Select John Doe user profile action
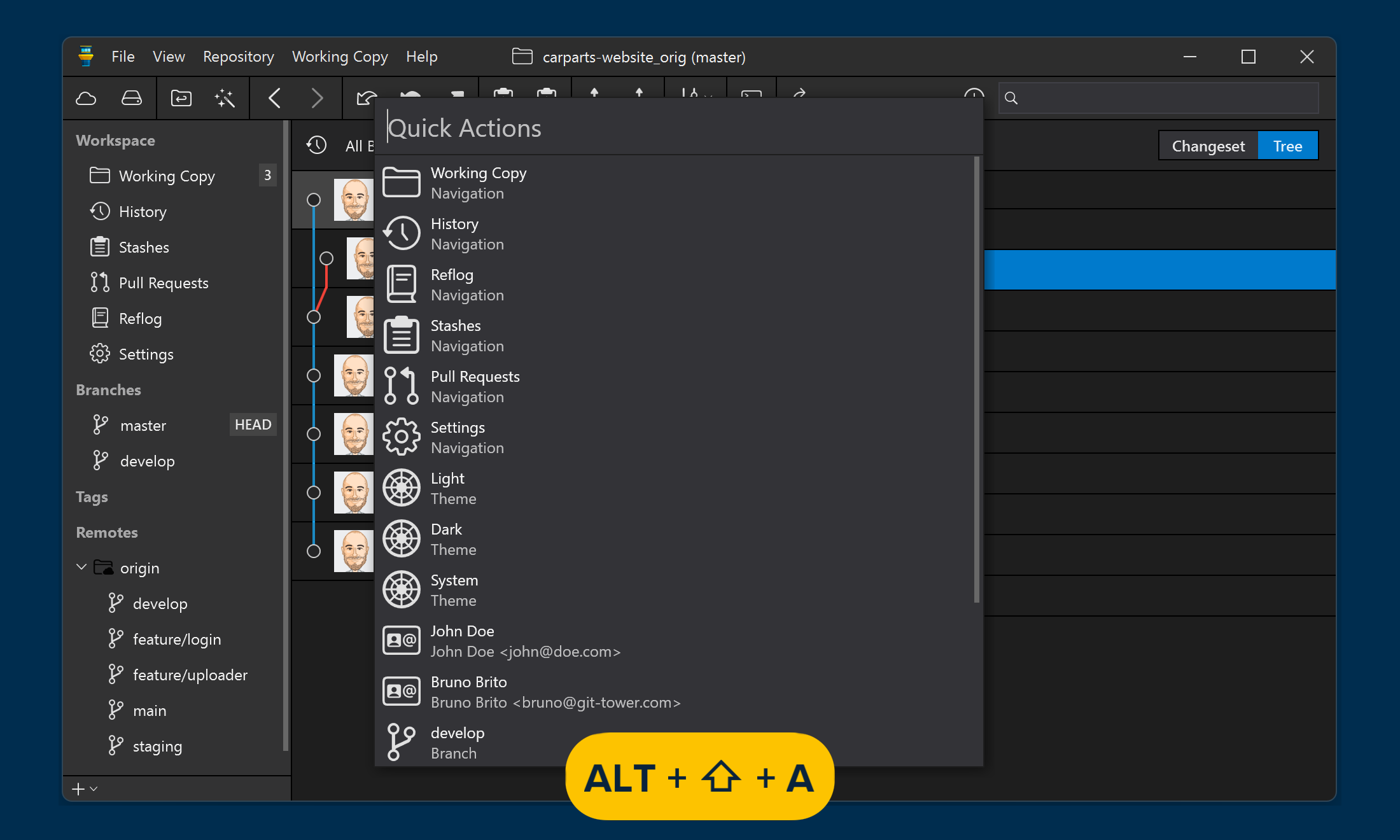This screenshot has height=840, width=1400. [x=462, y=641]
